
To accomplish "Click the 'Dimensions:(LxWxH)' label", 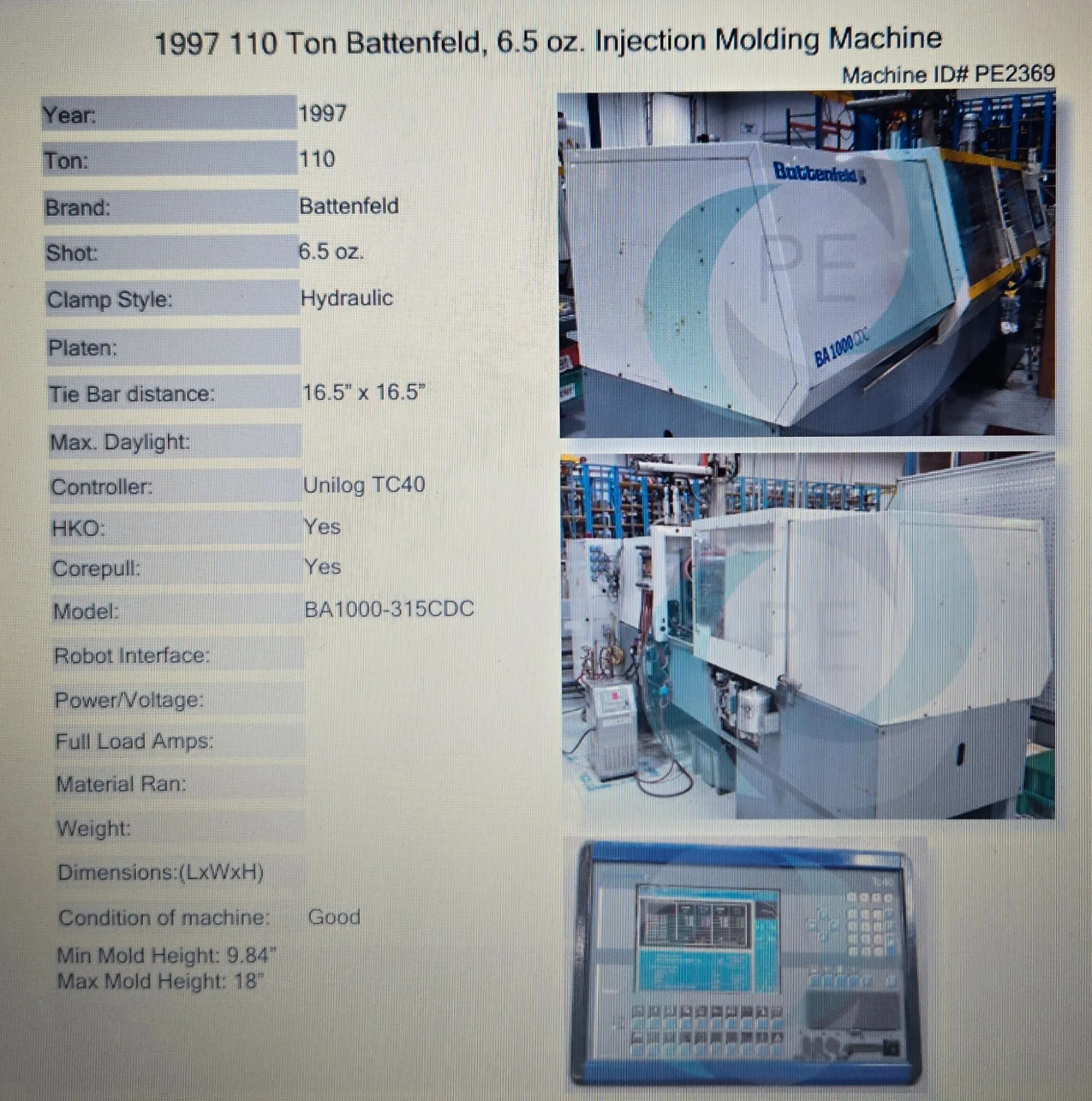I will point(161,873).
